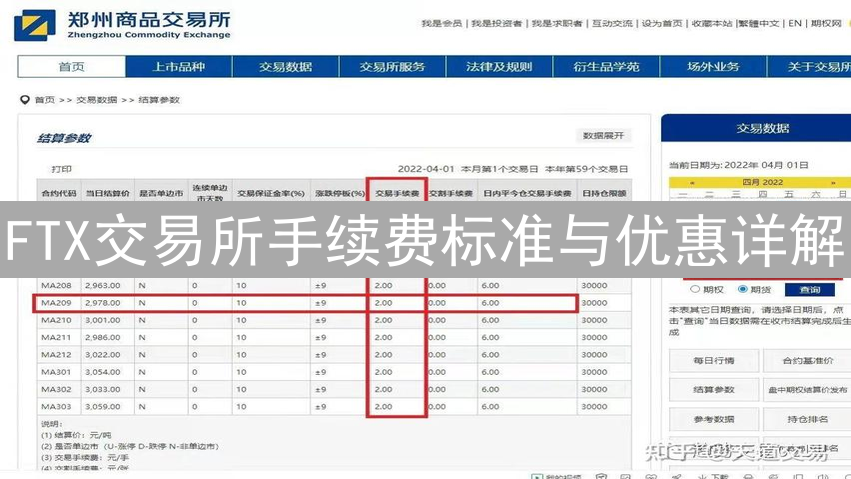851x479 pixels.
Task: Click the 查询 button
Action: [x=810, y=290]
